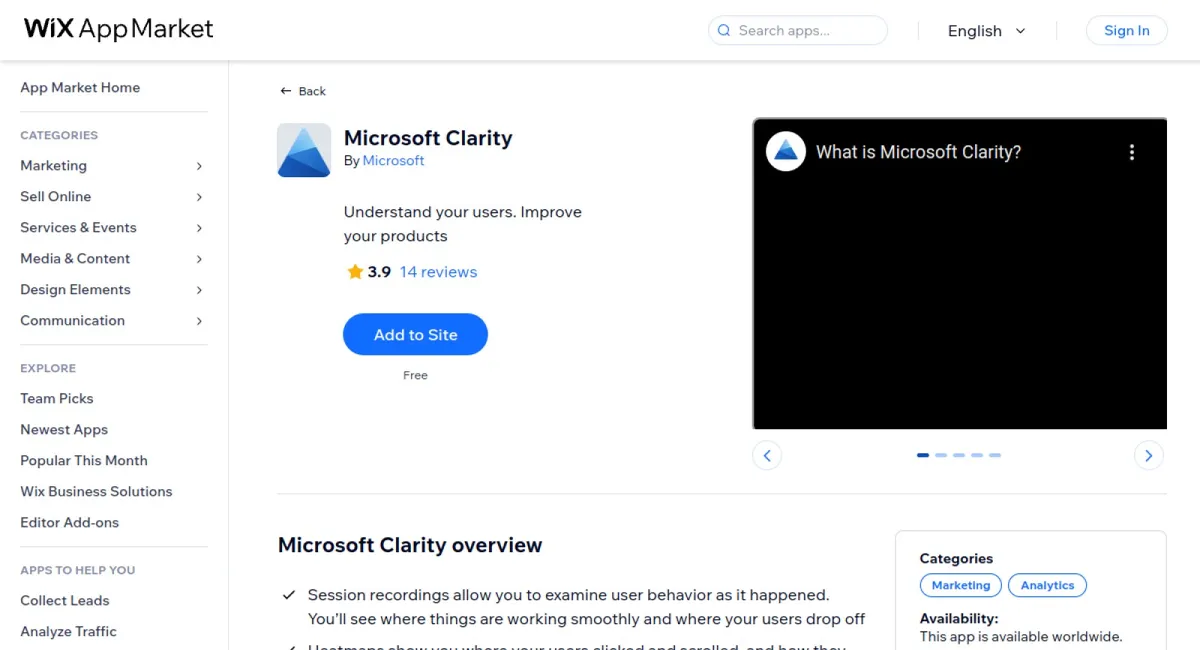Select the fifth carousel dot indicator
Viewport: 1200px width, 650px height.
995,455
